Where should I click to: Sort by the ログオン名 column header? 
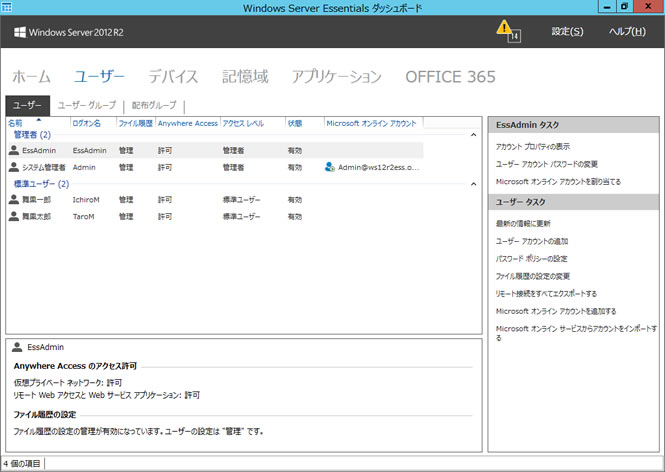[87, 123]
